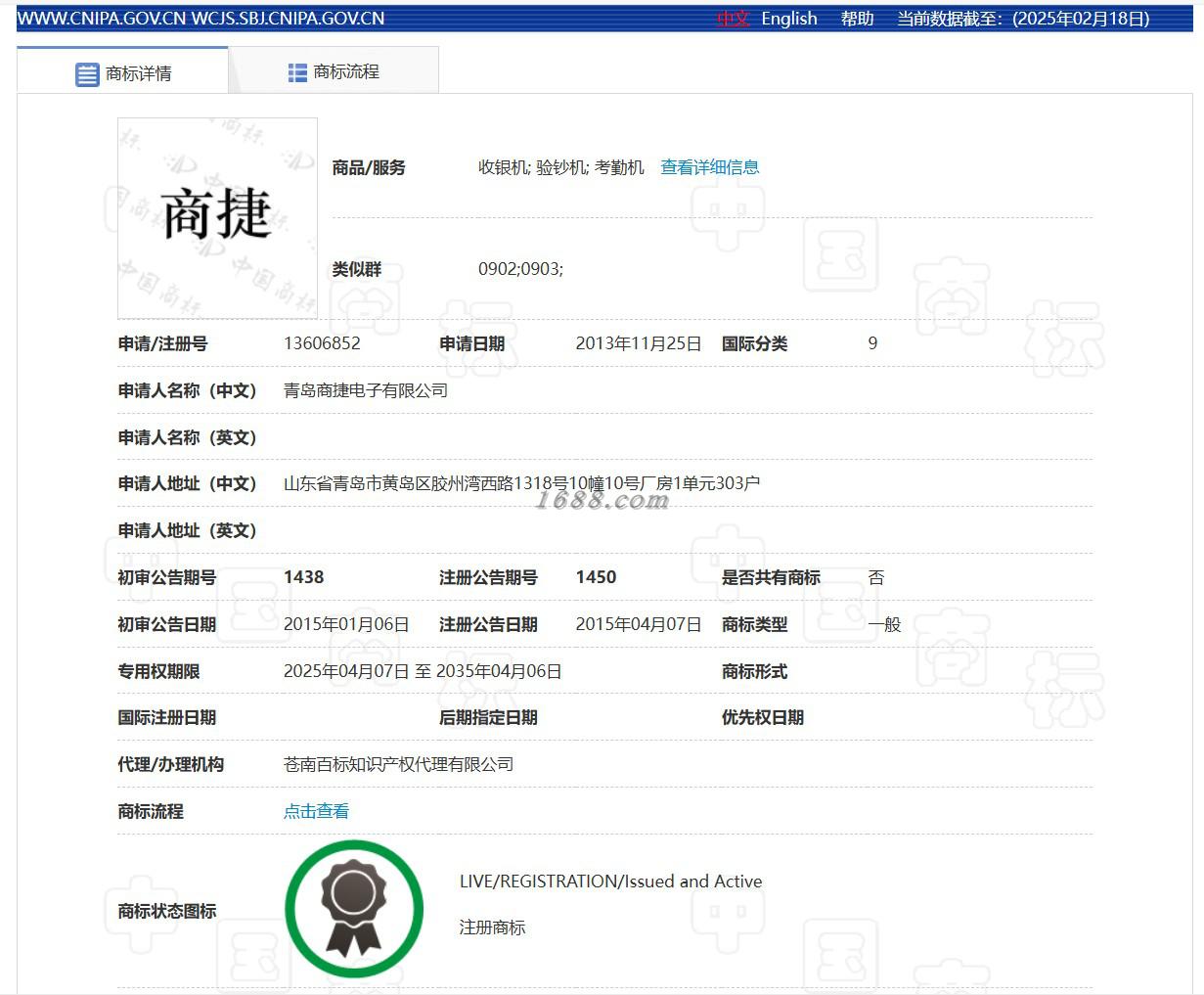Select similar group 0902;0903;
This screenshot has height=995, width=1204.
[520, 269]
